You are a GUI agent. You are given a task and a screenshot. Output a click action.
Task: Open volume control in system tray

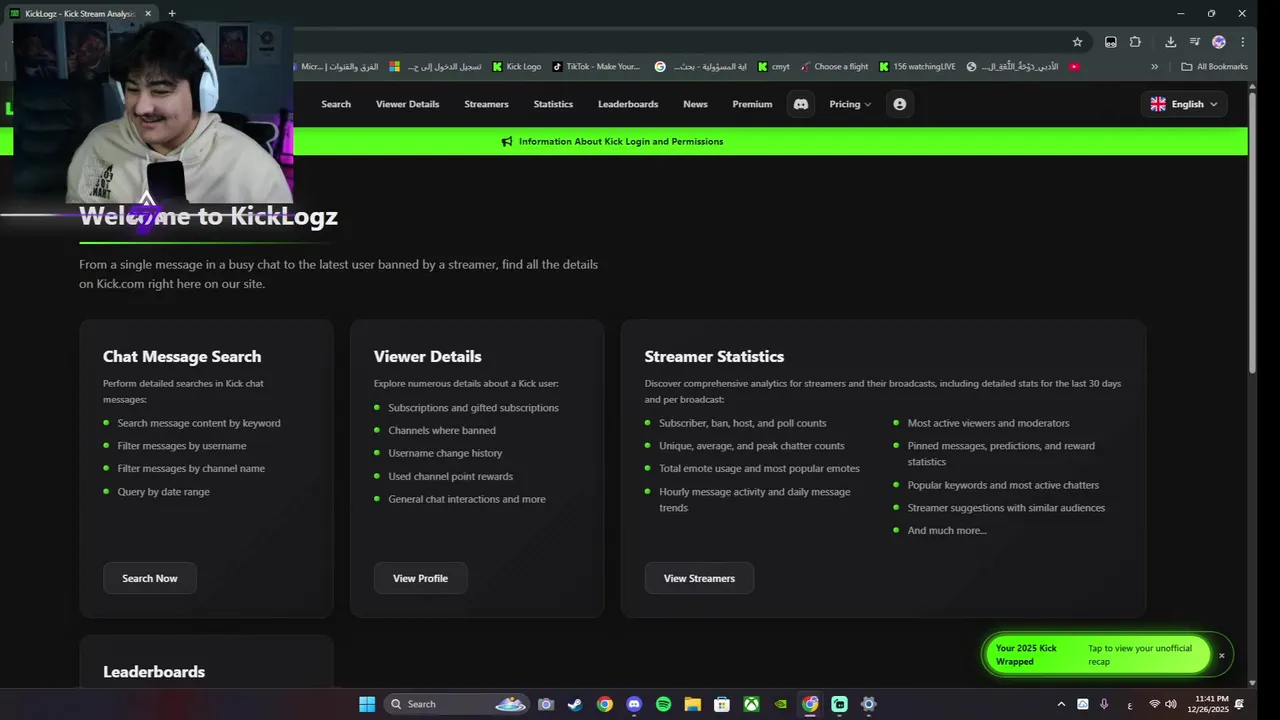(x=1171, y=704)
